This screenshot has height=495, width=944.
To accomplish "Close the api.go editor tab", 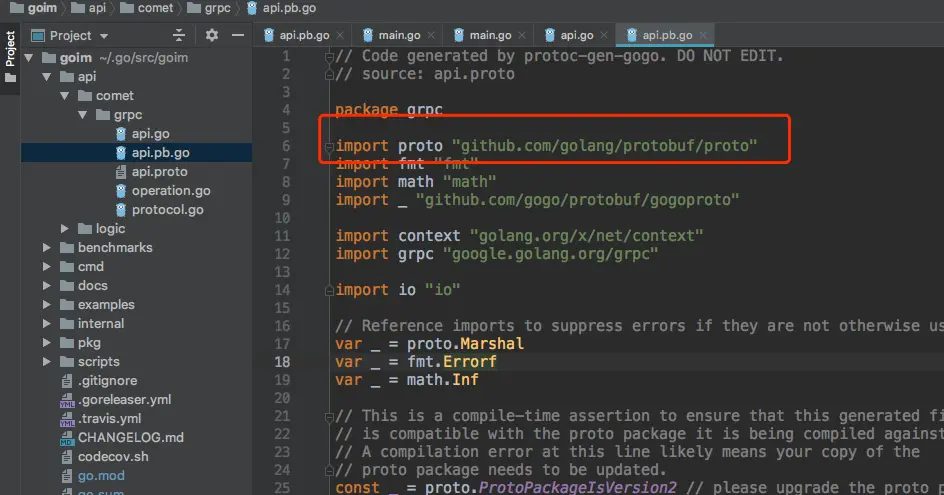I will 604,36.
